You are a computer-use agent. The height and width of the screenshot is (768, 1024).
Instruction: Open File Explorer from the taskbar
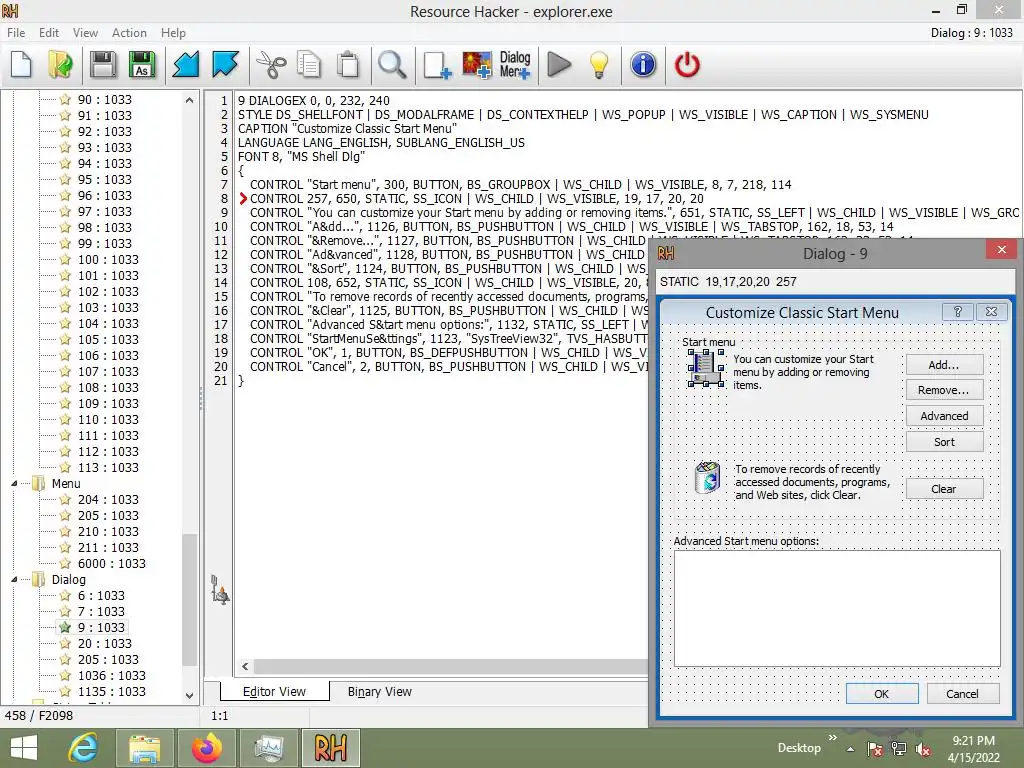click(144, 748)
